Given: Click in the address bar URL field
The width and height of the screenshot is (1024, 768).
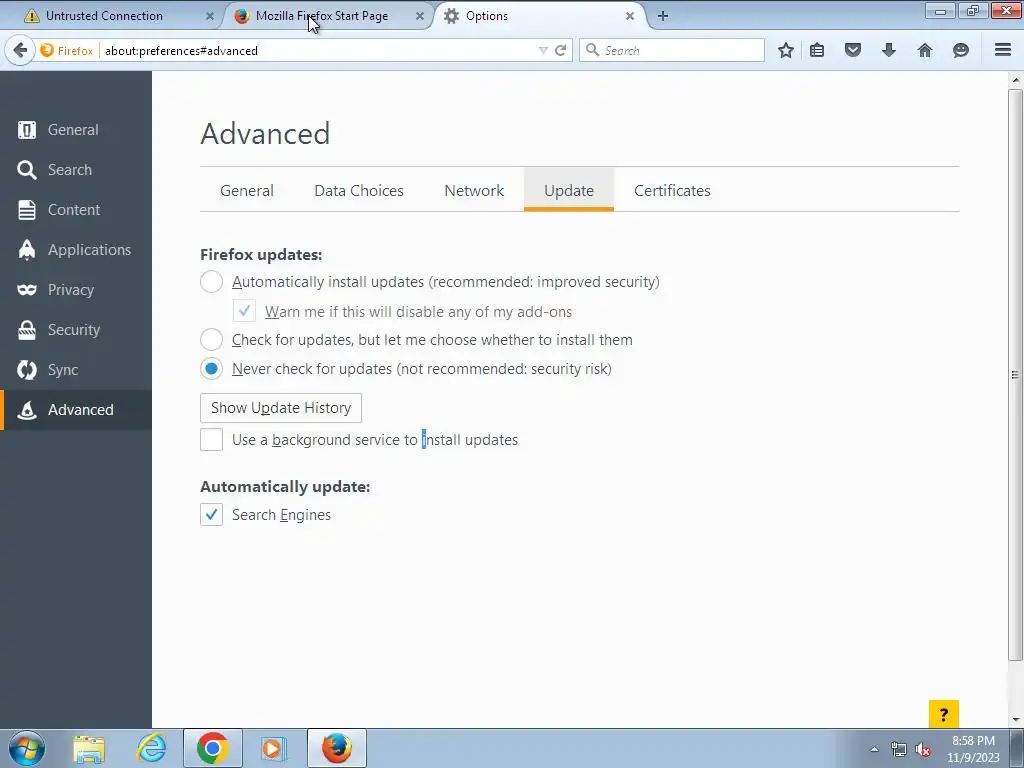Looking at the screenshot, I should (x=317, y=50).
